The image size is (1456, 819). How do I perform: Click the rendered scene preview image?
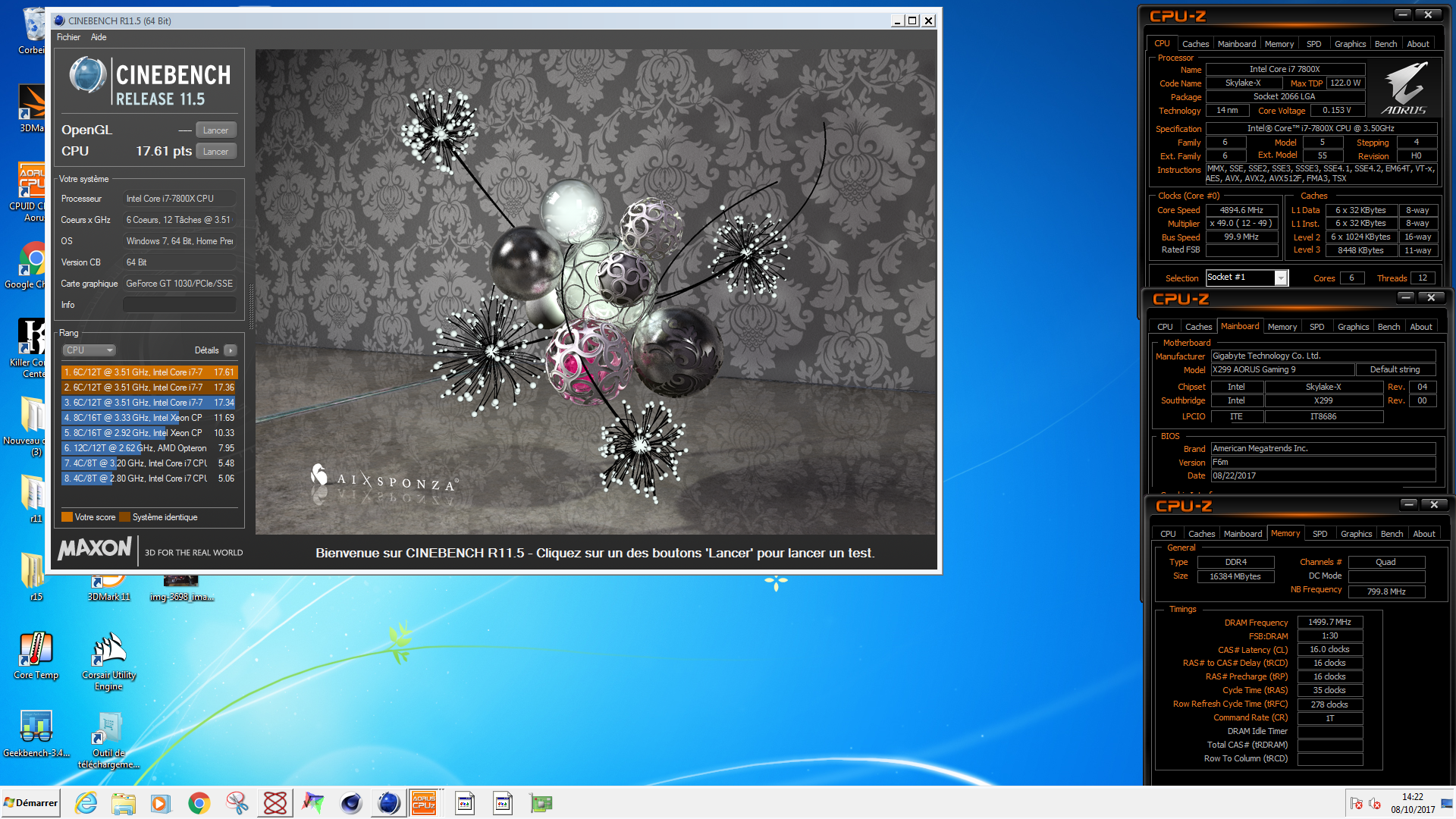595,292
